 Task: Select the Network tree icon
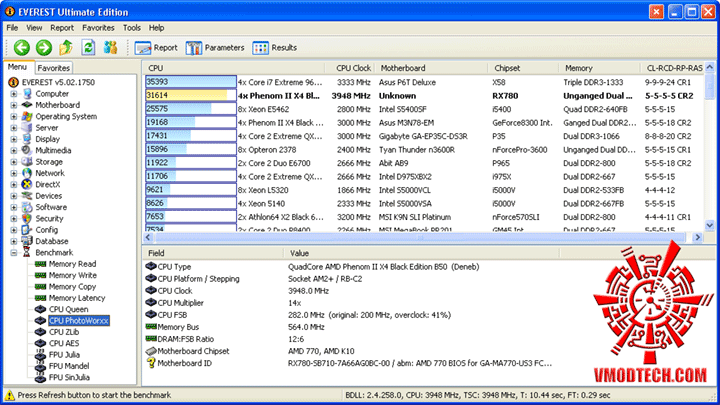point(27,173)
